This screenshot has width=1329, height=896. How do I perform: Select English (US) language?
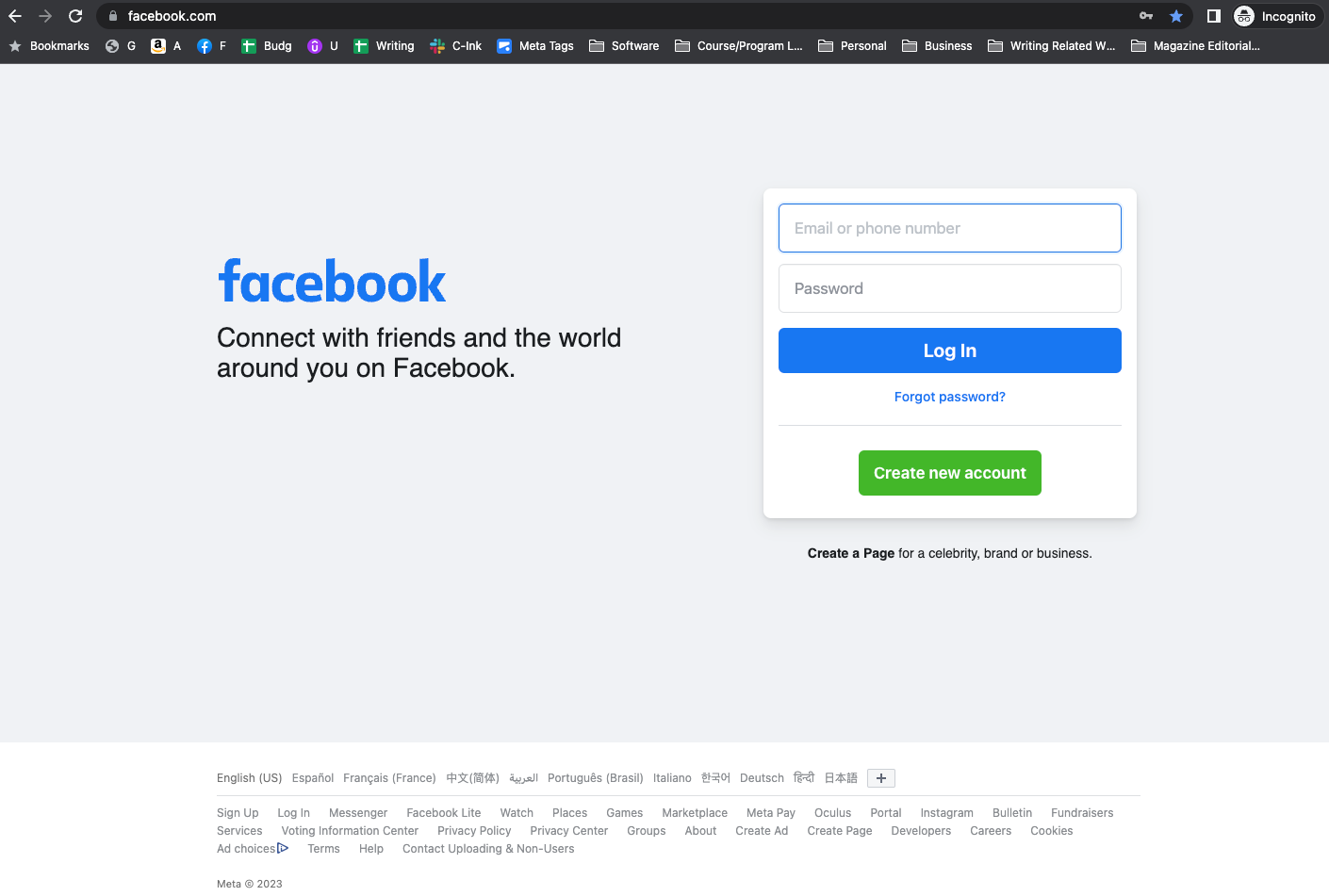(x=249, y=778)
